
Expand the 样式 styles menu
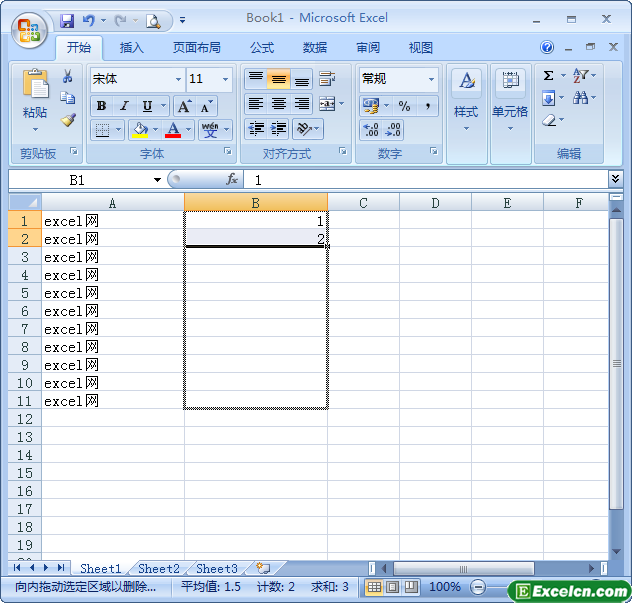(x=466, y=114)
